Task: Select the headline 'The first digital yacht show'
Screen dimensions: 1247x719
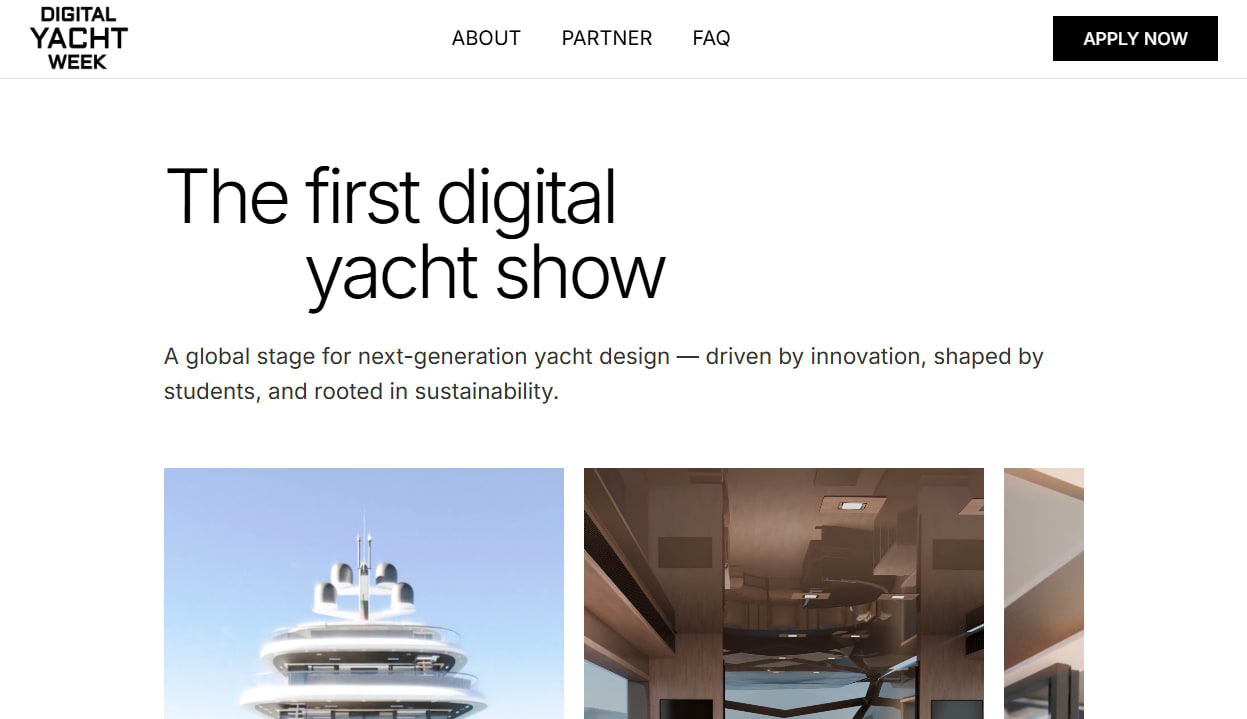Action: pyautogui.click(x=415, y=232)
